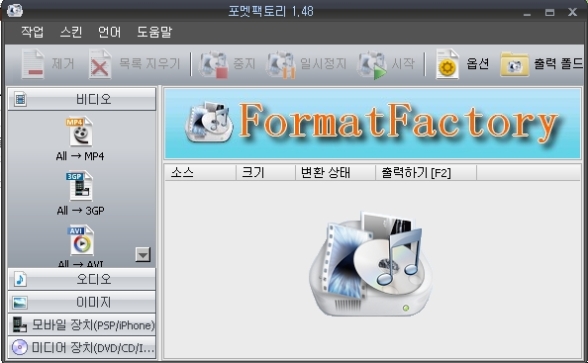Close the 포멧팩토리 window
The width and height of the screenshot is (588, 363).
click(x=572, y=12)
